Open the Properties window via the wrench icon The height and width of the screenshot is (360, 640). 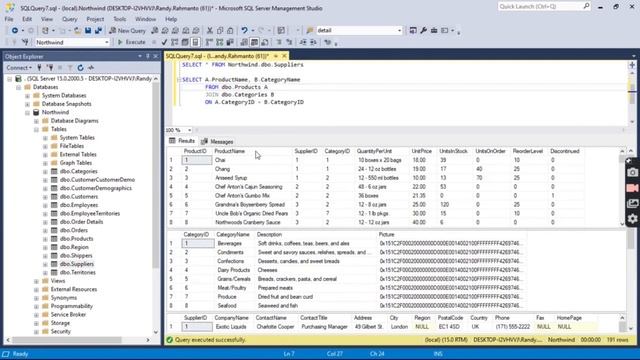tap(423, 31)
